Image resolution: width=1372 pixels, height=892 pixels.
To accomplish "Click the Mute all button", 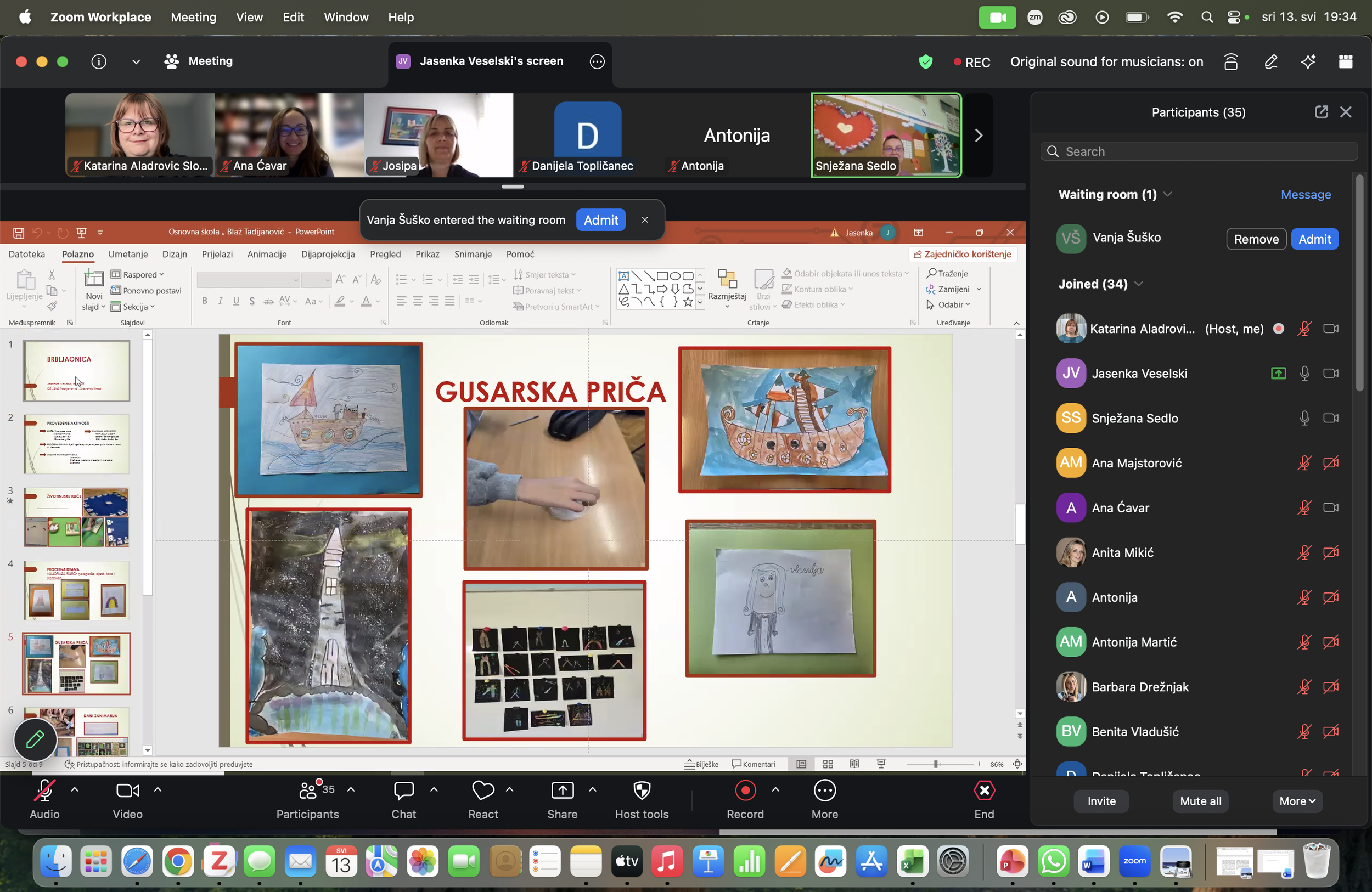I will 1200,801.
